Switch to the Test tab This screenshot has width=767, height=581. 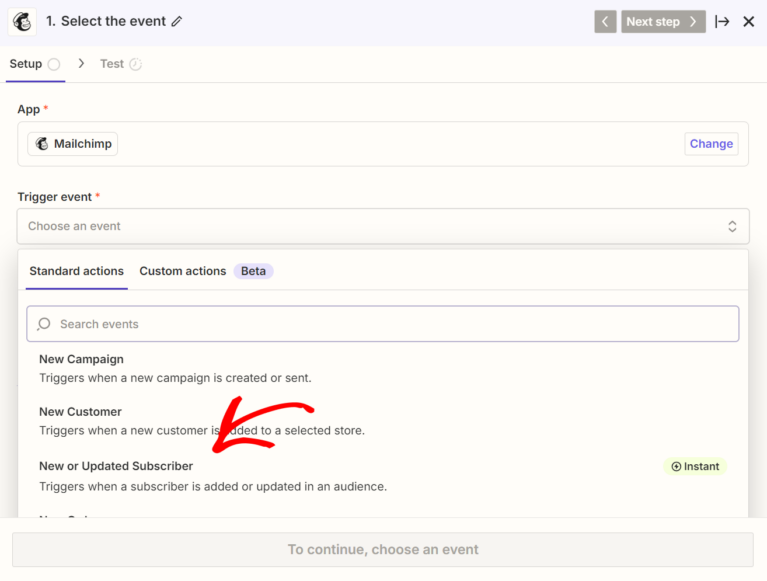coord(121,64)
